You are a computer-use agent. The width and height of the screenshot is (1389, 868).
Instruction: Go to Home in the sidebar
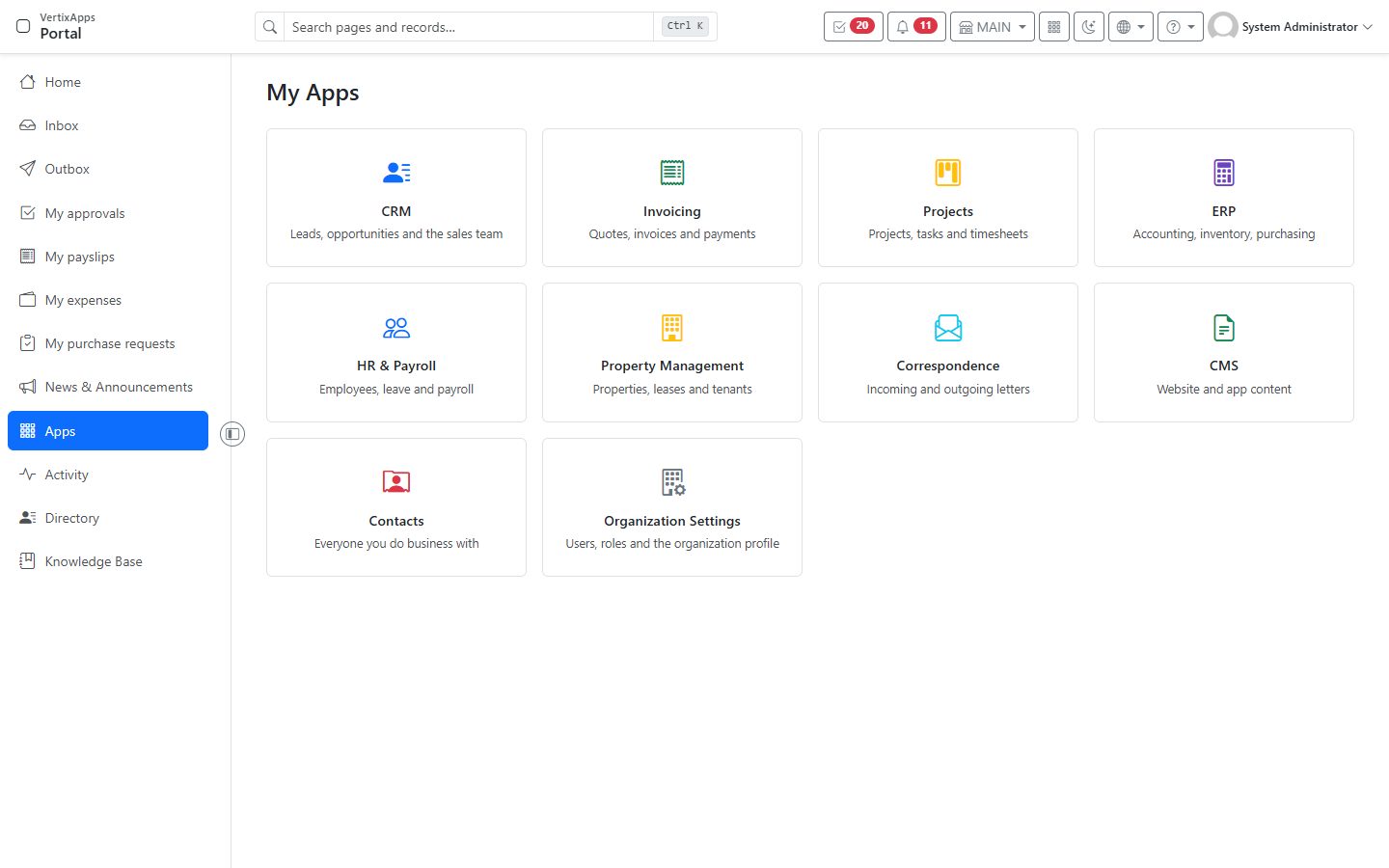click(108, 82)
